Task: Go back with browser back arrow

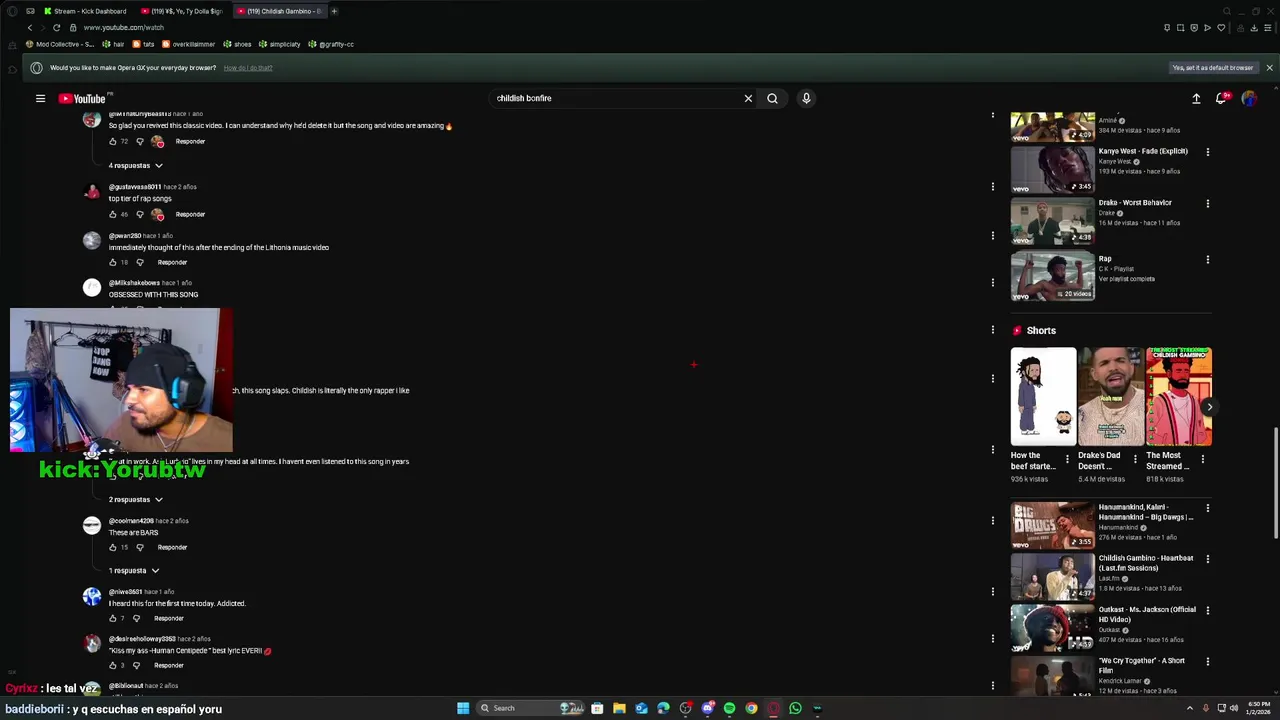Action: (x=30, y=27)
